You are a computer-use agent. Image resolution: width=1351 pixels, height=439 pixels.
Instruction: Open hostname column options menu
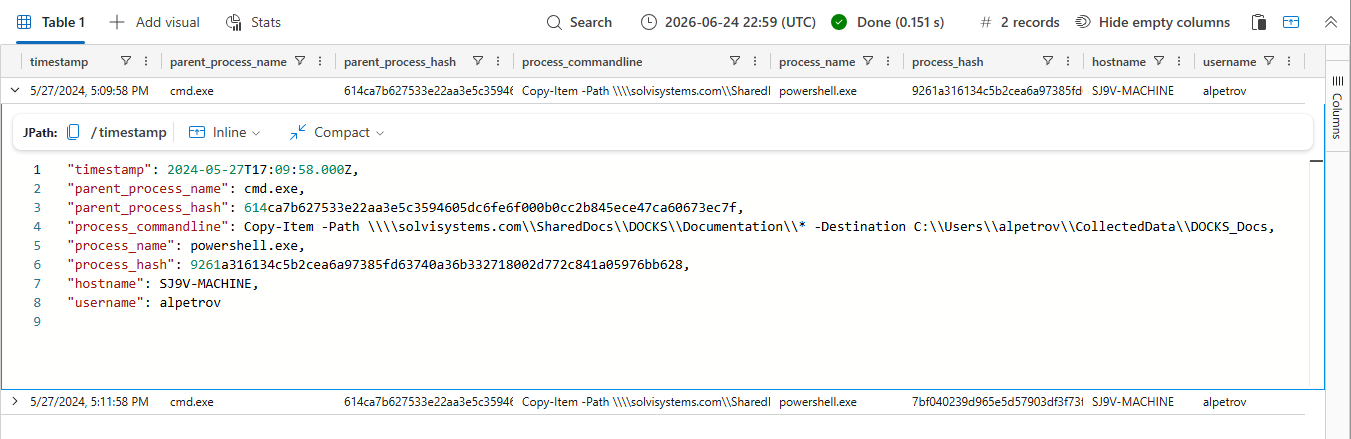[1178, 61]
